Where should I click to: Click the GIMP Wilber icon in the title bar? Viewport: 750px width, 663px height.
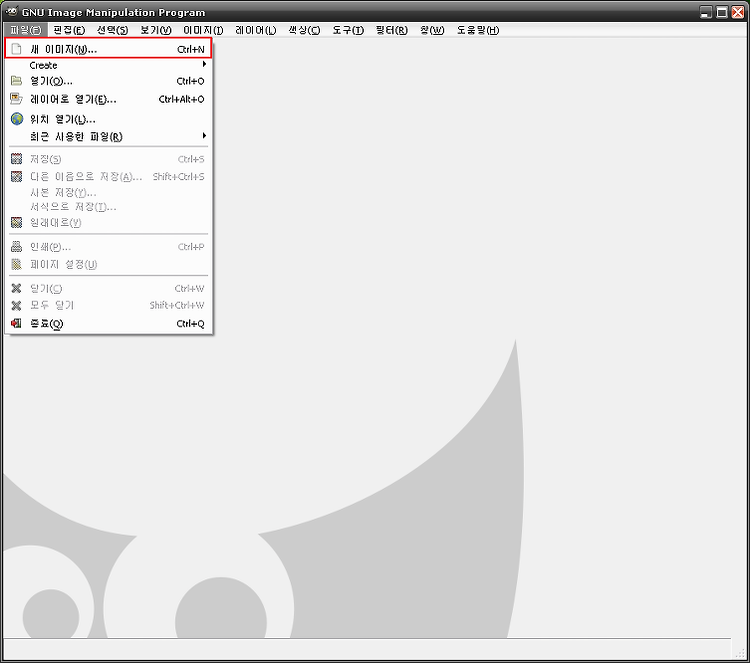pyautogui.click(x=11, y=11)
